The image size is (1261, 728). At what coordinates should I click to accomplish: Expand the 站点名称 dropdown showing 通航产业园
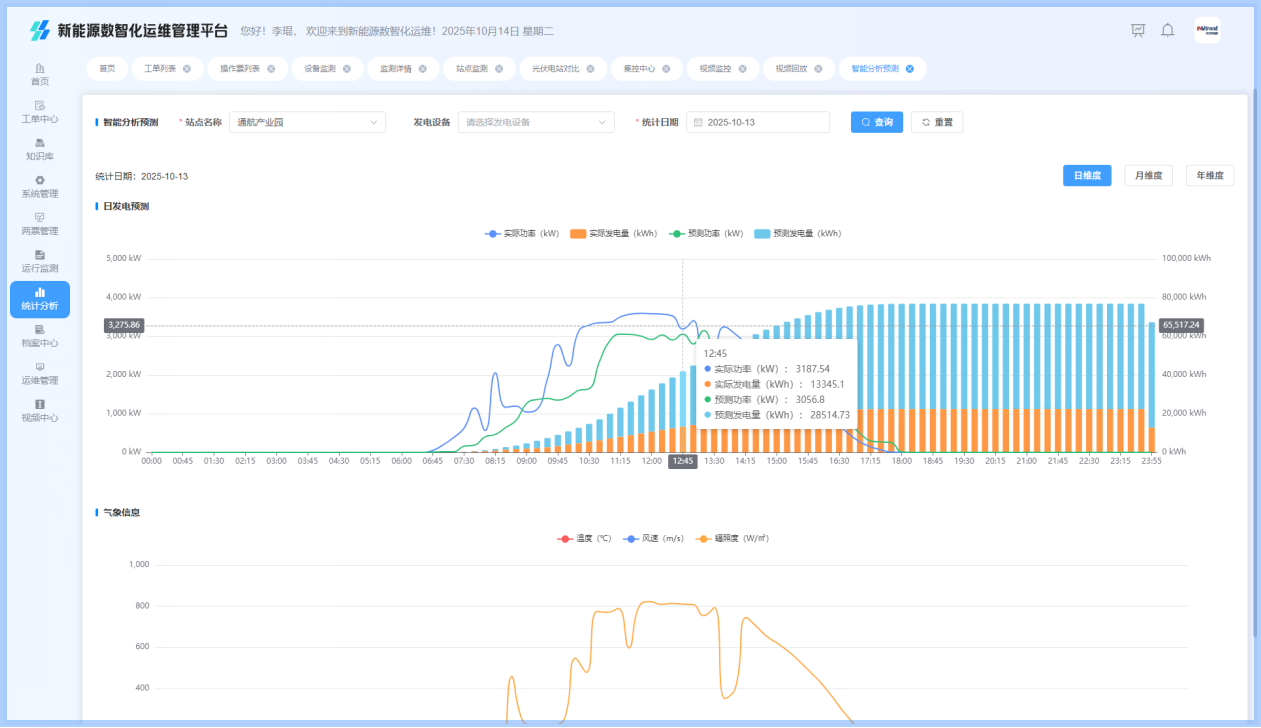307,122
